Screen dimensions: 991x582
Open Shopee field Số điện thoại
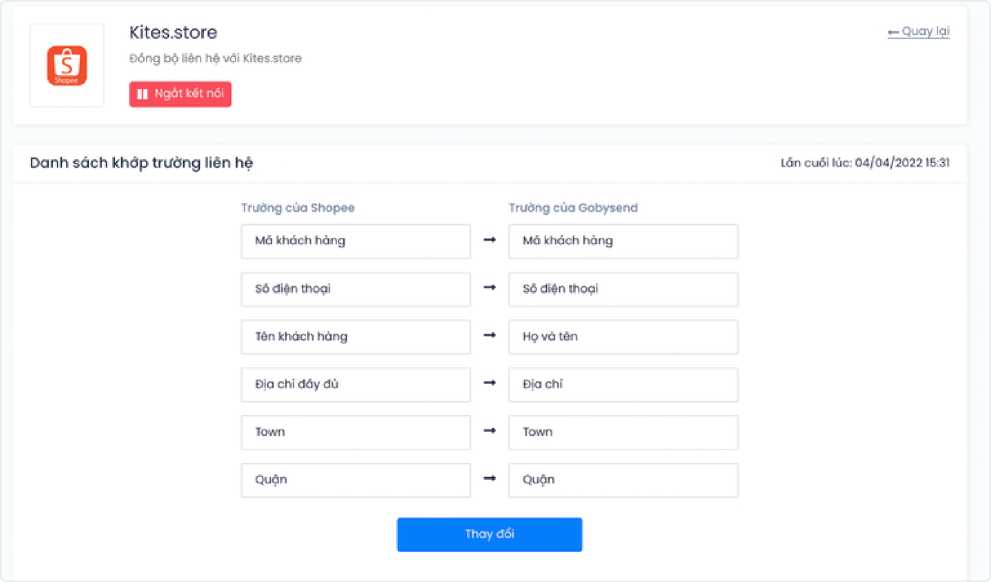(x=356, y=289)
